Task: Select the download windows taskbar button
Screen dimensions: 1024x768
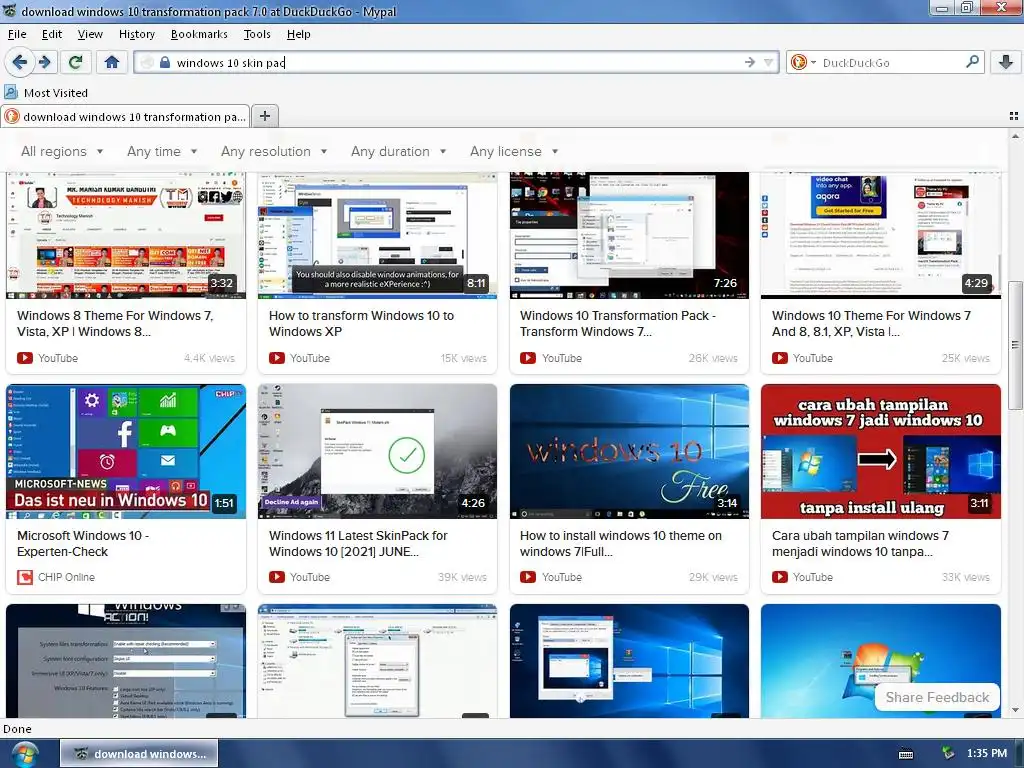Action: [x=139, y=754]
